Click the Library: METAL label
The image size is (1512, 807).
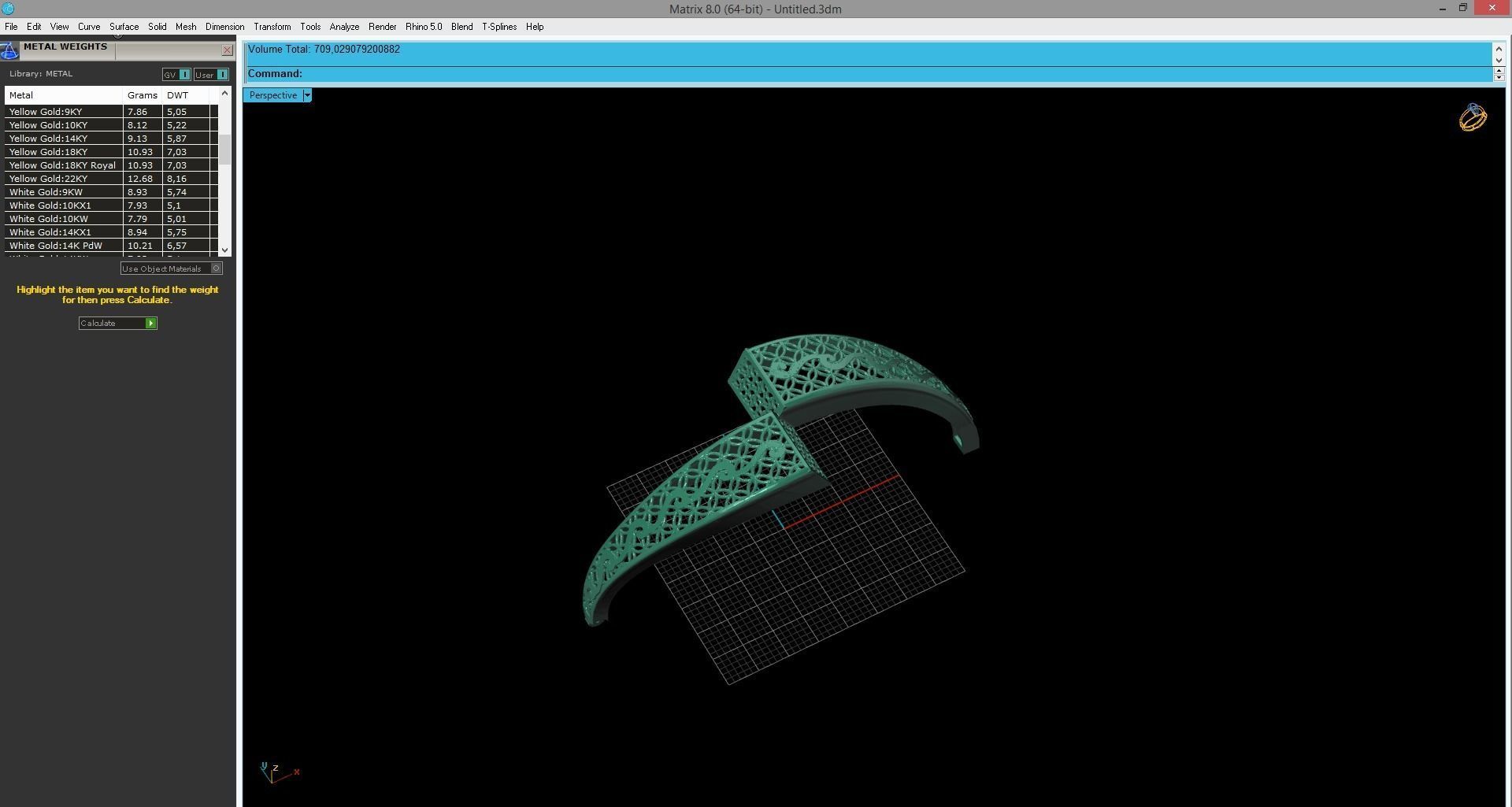[41, 74]
